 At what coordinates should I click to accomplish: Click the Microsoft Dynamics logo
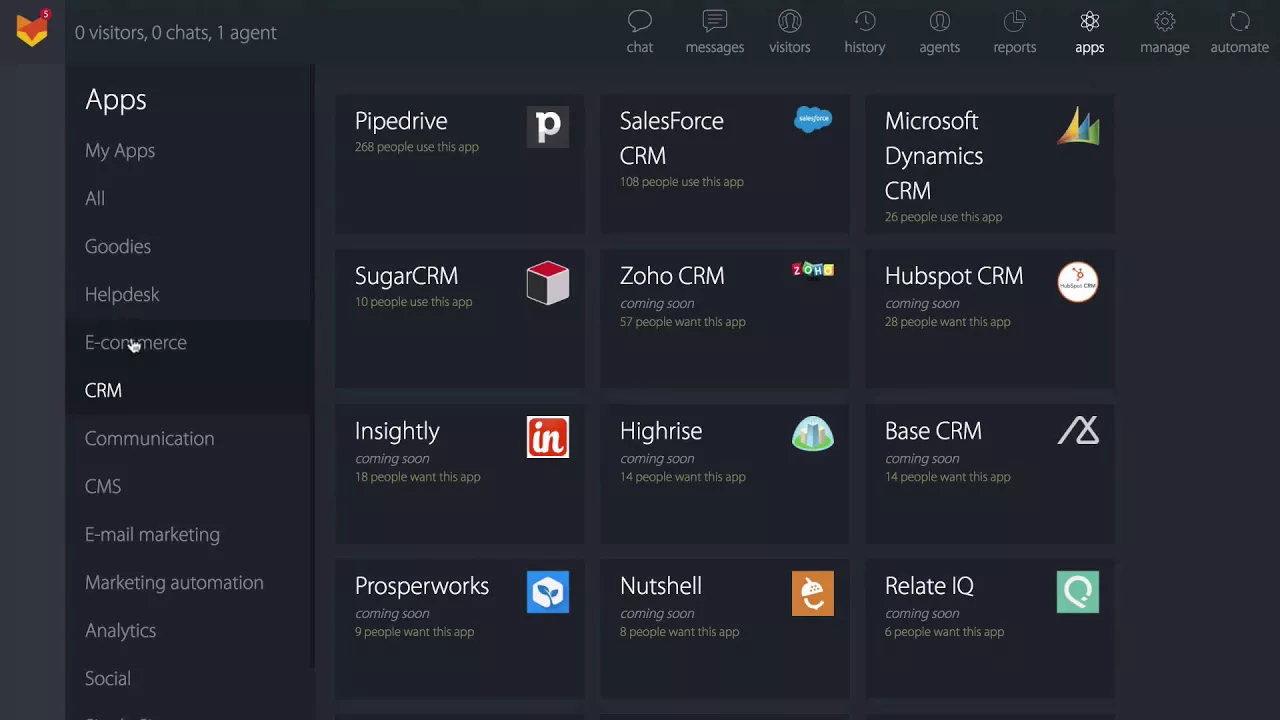click(x=1078, y=126)
